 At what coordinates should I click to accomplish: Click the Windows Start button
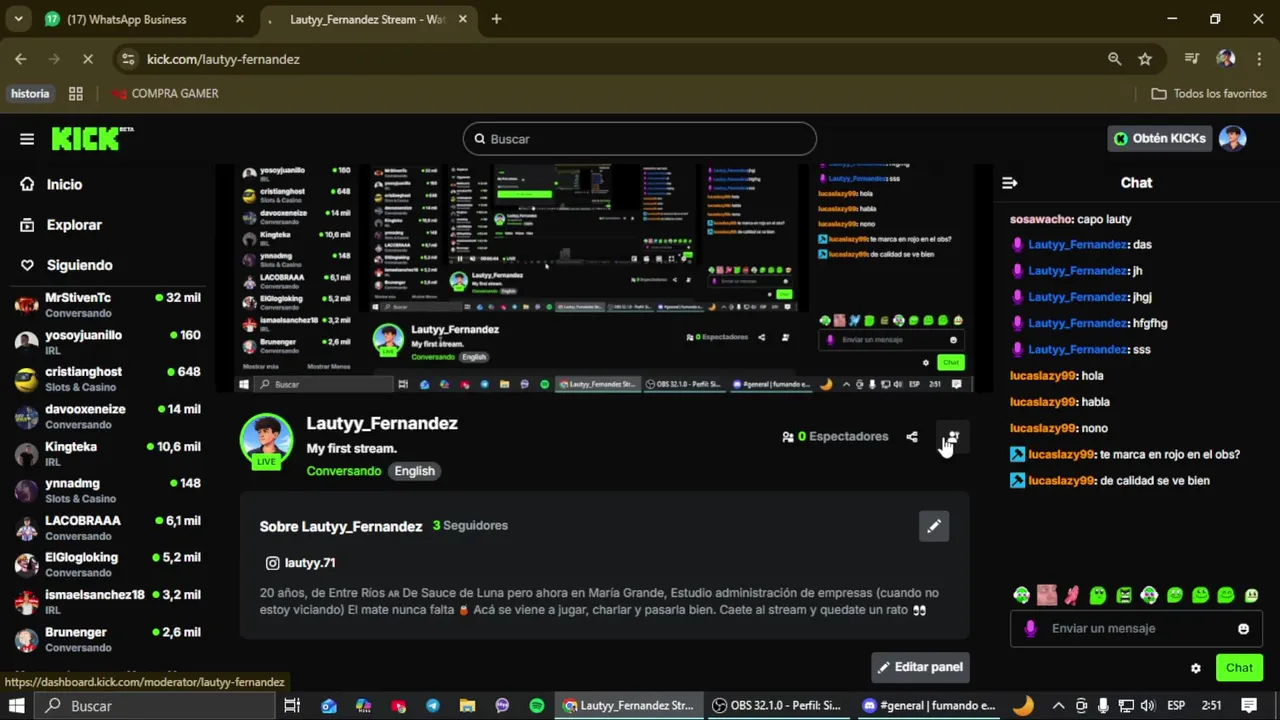(17, 705)
